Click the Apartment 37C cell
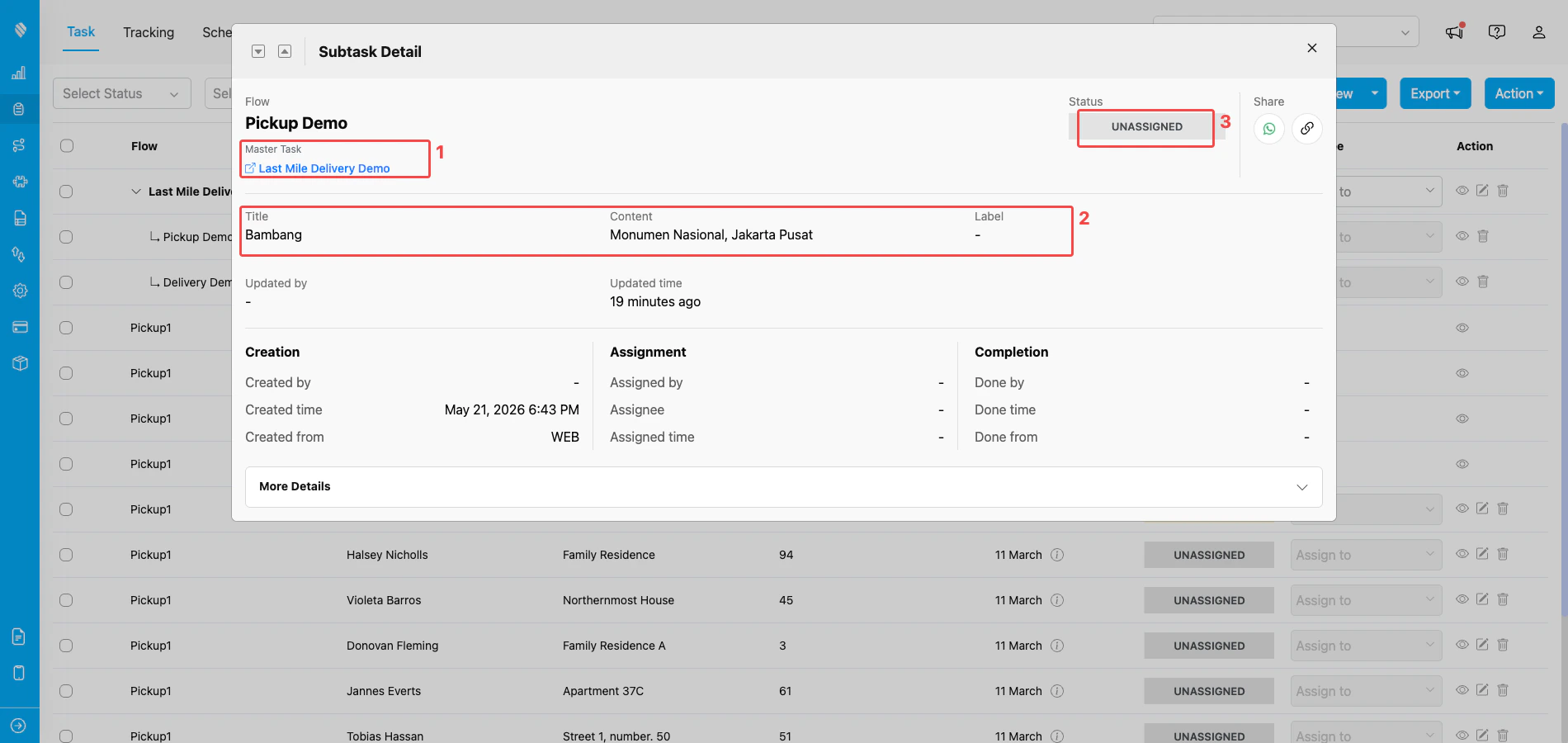This screenshot has height=743, width=1568. (x=603, y=691)
